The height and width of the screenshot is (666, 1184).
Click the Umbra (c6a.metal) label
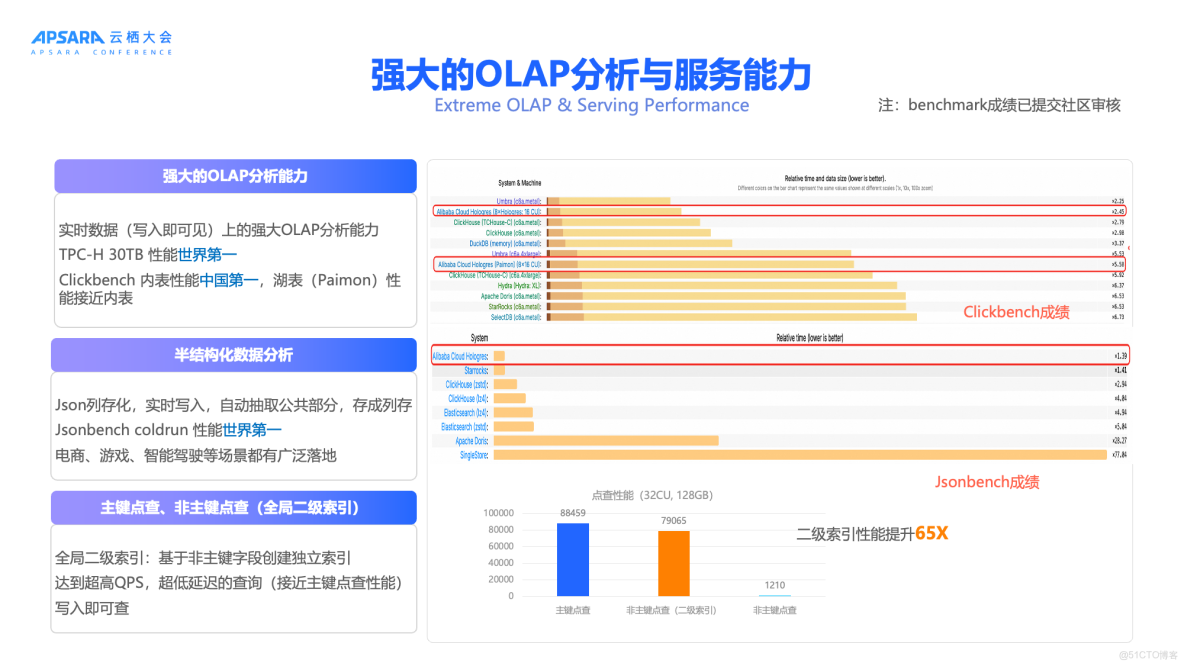(519, 199)
